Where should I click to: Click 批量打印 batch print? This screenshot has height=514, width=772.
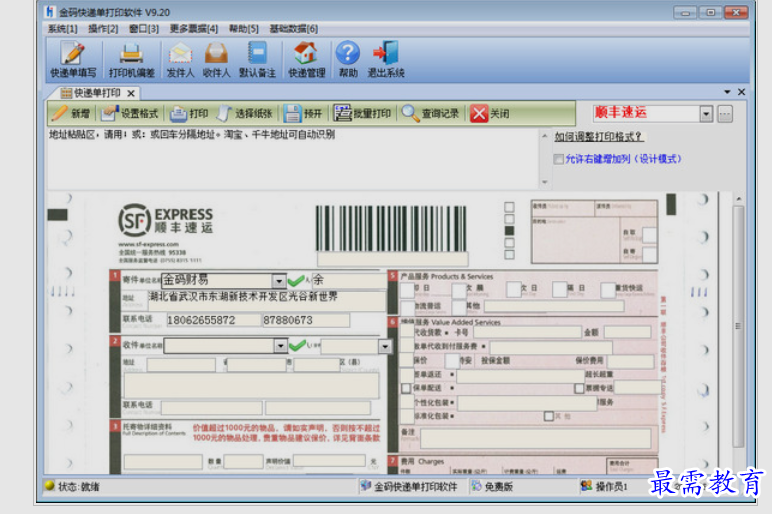362,114
